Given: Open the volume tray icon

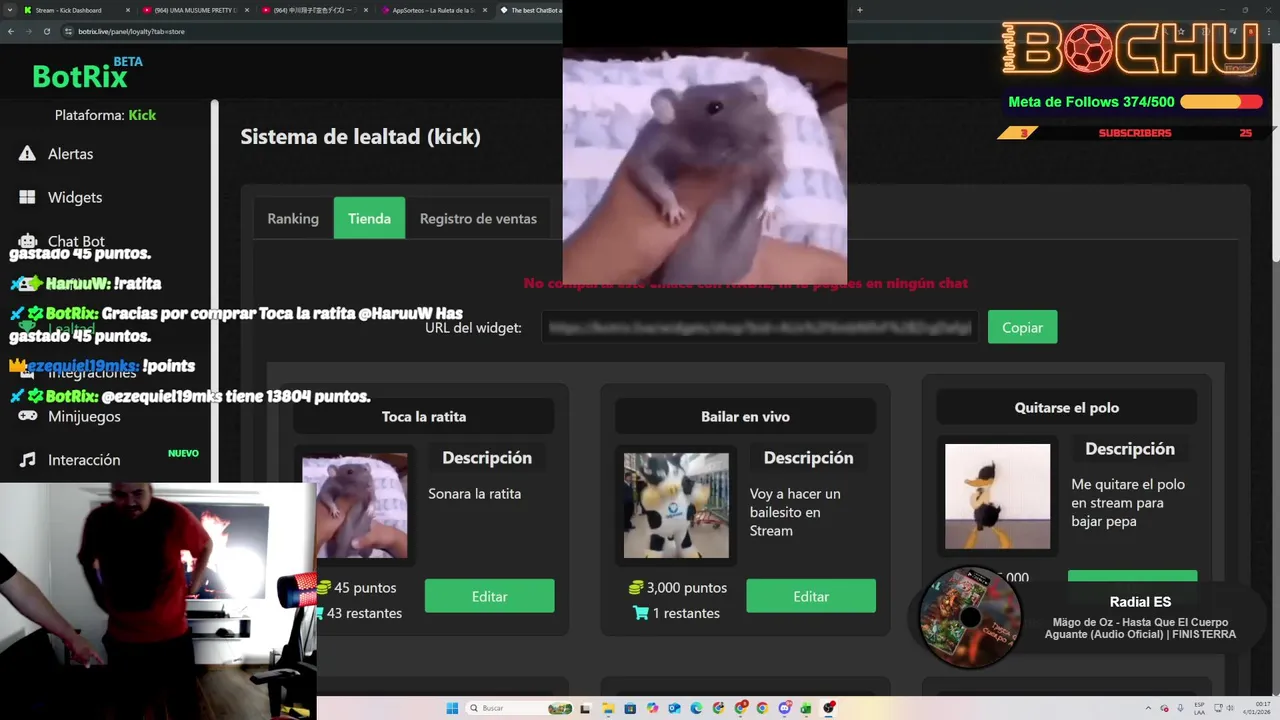Looking at the screenshot, I should pos(1229,708).
